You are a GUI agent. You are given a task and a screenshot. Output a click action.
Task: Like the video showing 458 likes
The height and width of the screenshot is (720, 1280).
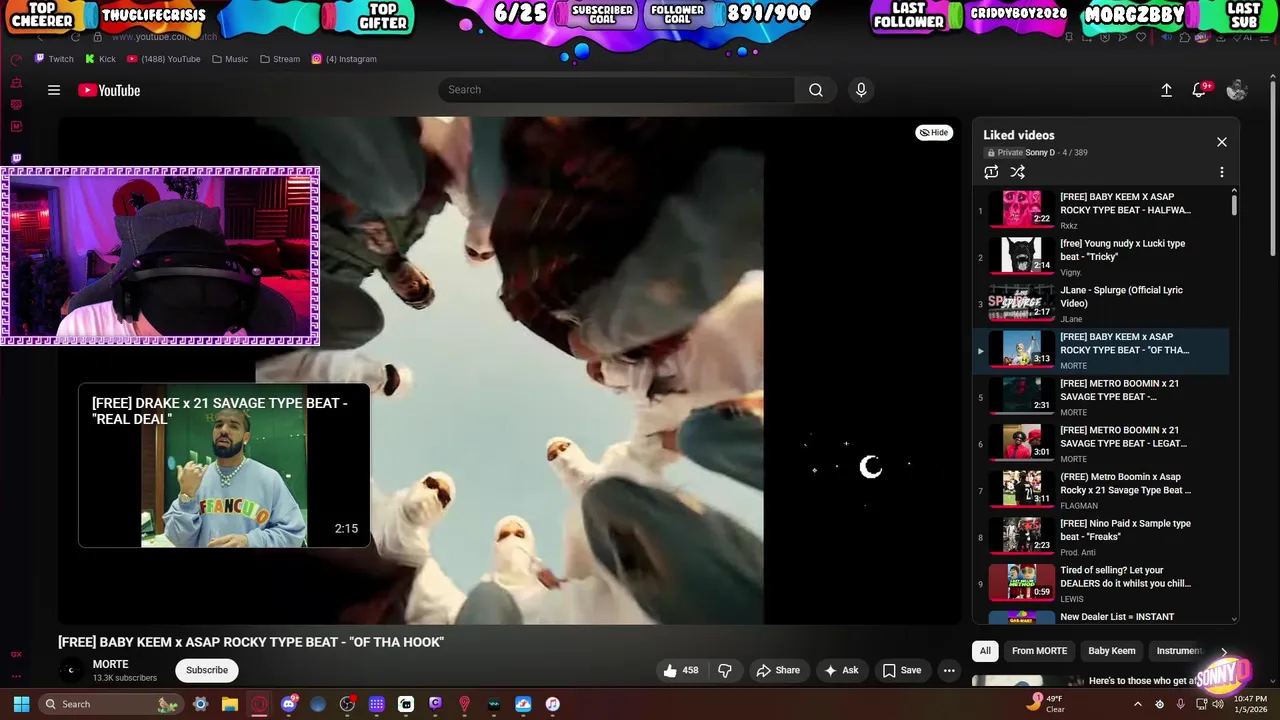[x=681, y=670]
